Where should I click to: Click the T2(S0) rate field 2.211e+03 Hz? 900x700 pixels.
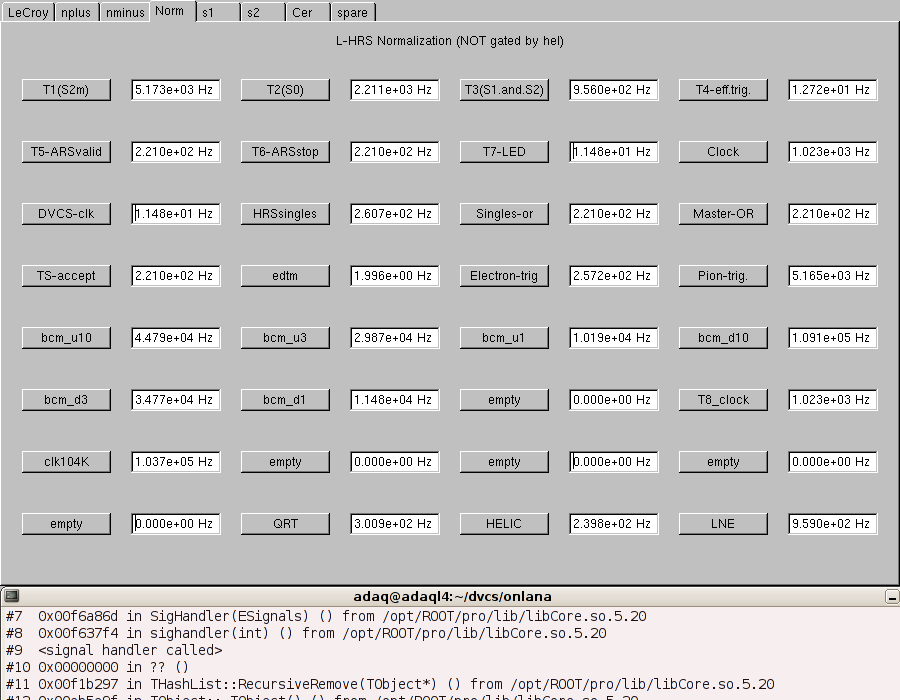click(395, 90)
